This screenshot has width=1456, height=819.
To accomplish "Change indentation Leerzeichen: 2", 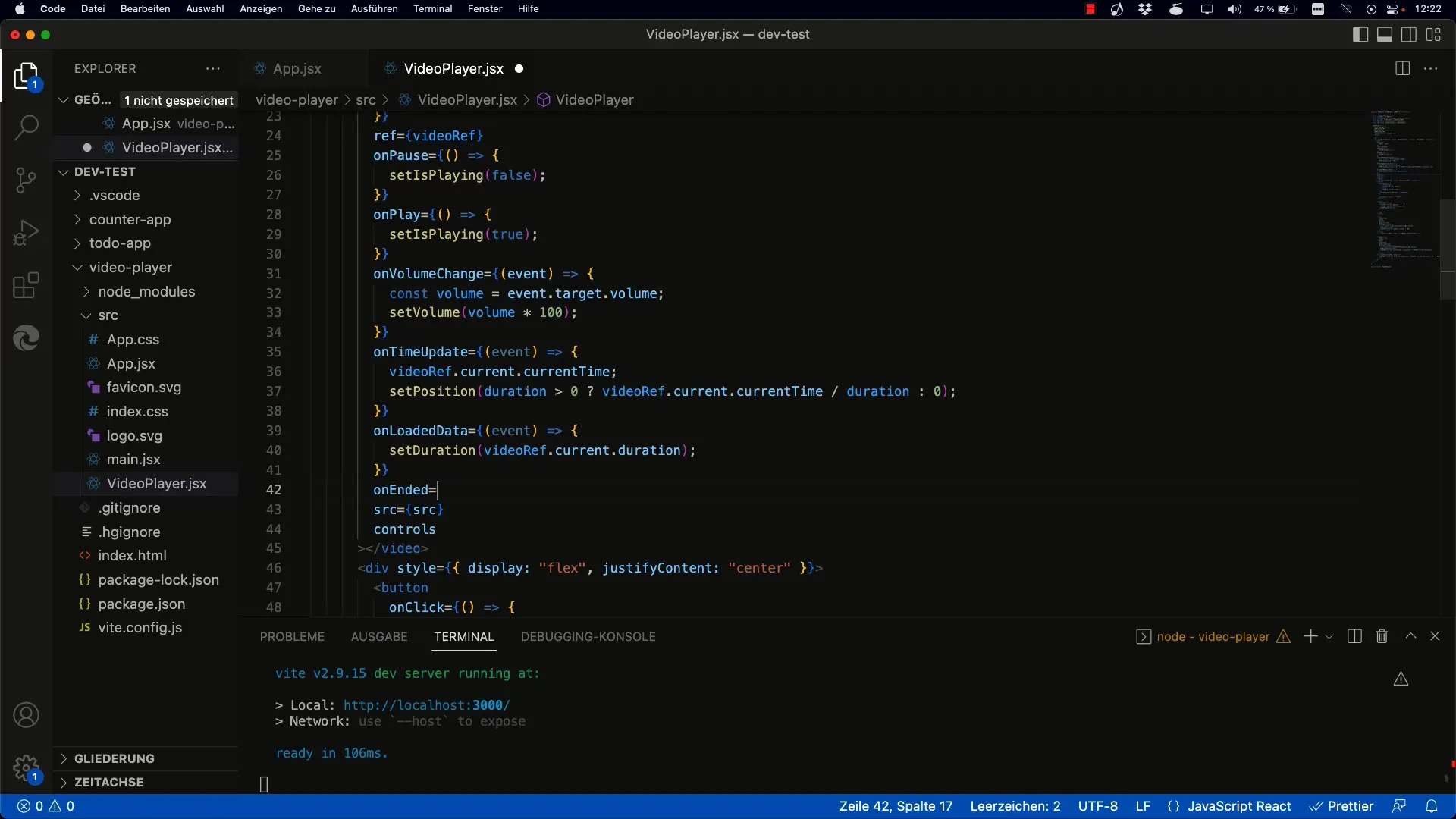I will 1015,806.
